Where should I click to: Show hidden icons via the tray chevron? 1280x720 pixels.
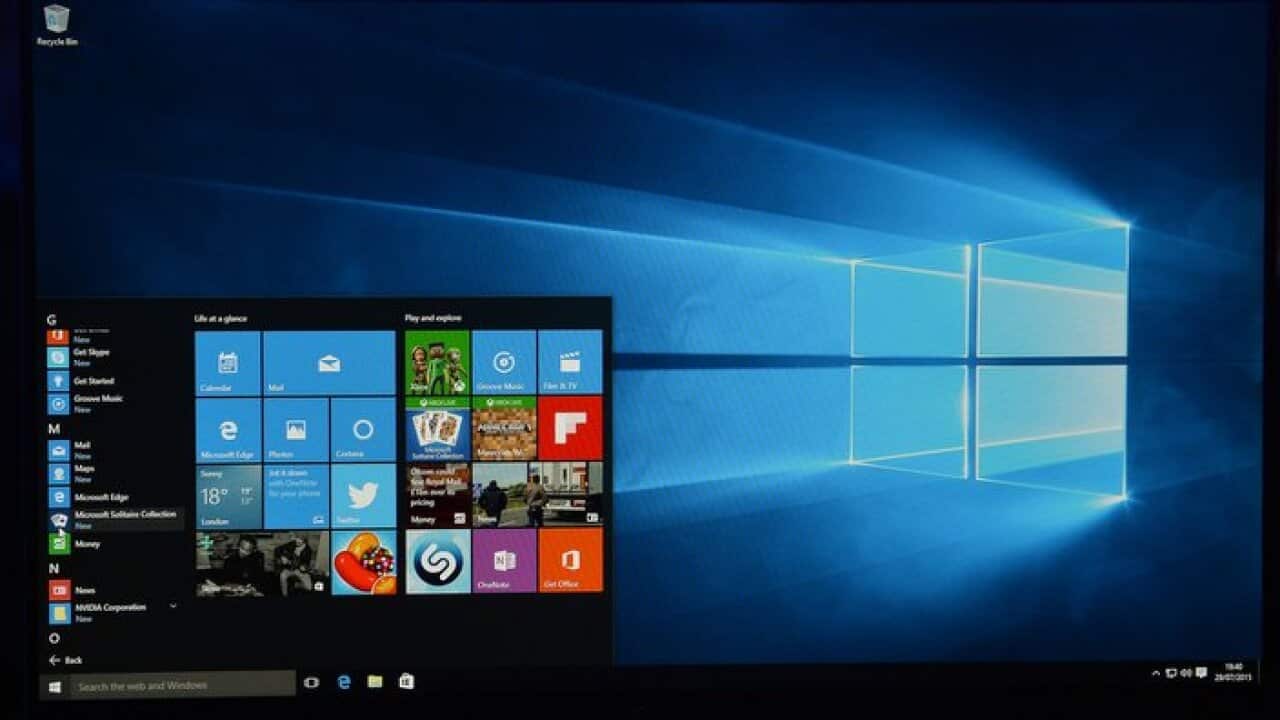tap(1156, 672)
